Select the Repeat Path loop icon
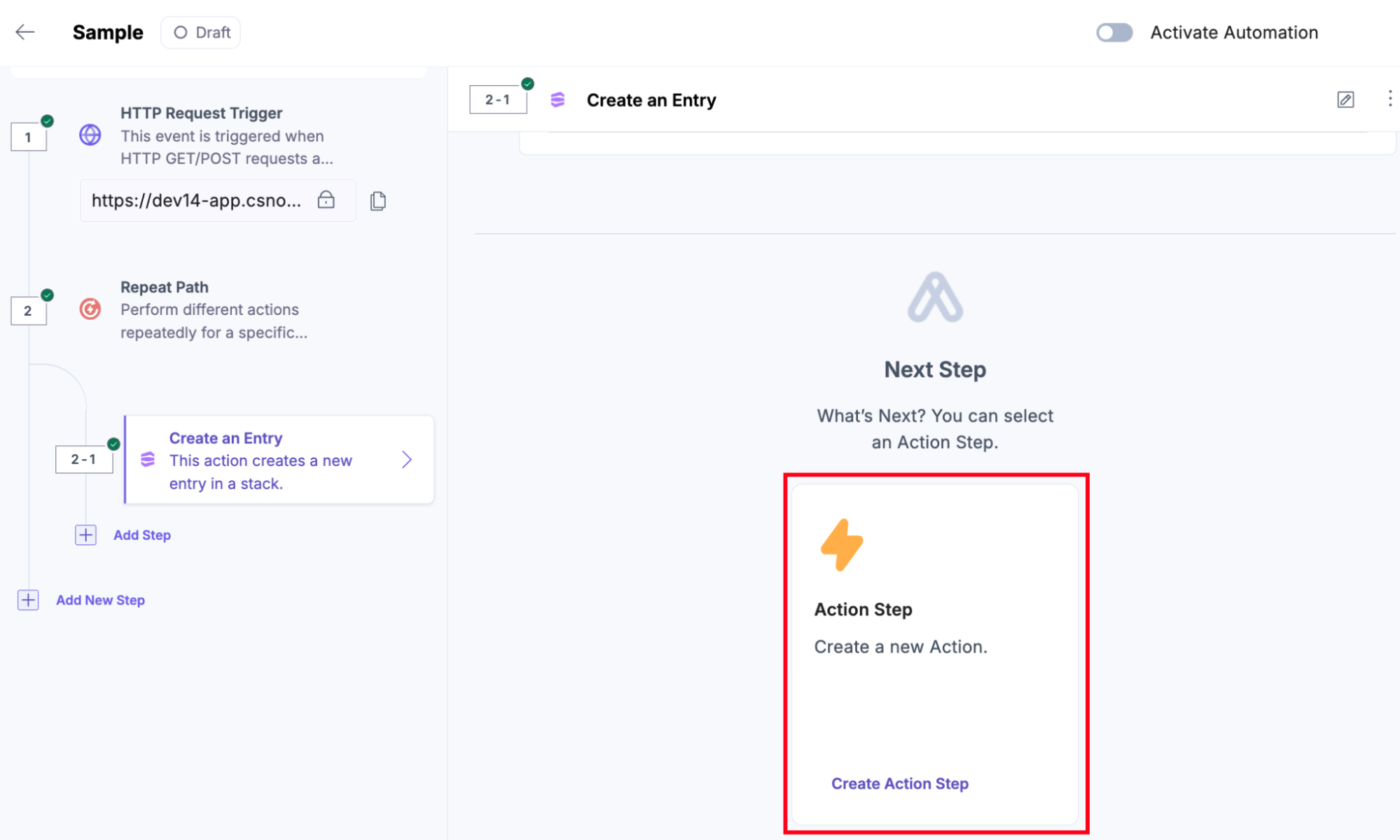The width and height of the screenshot is (1400, 840). coord(90,309)
